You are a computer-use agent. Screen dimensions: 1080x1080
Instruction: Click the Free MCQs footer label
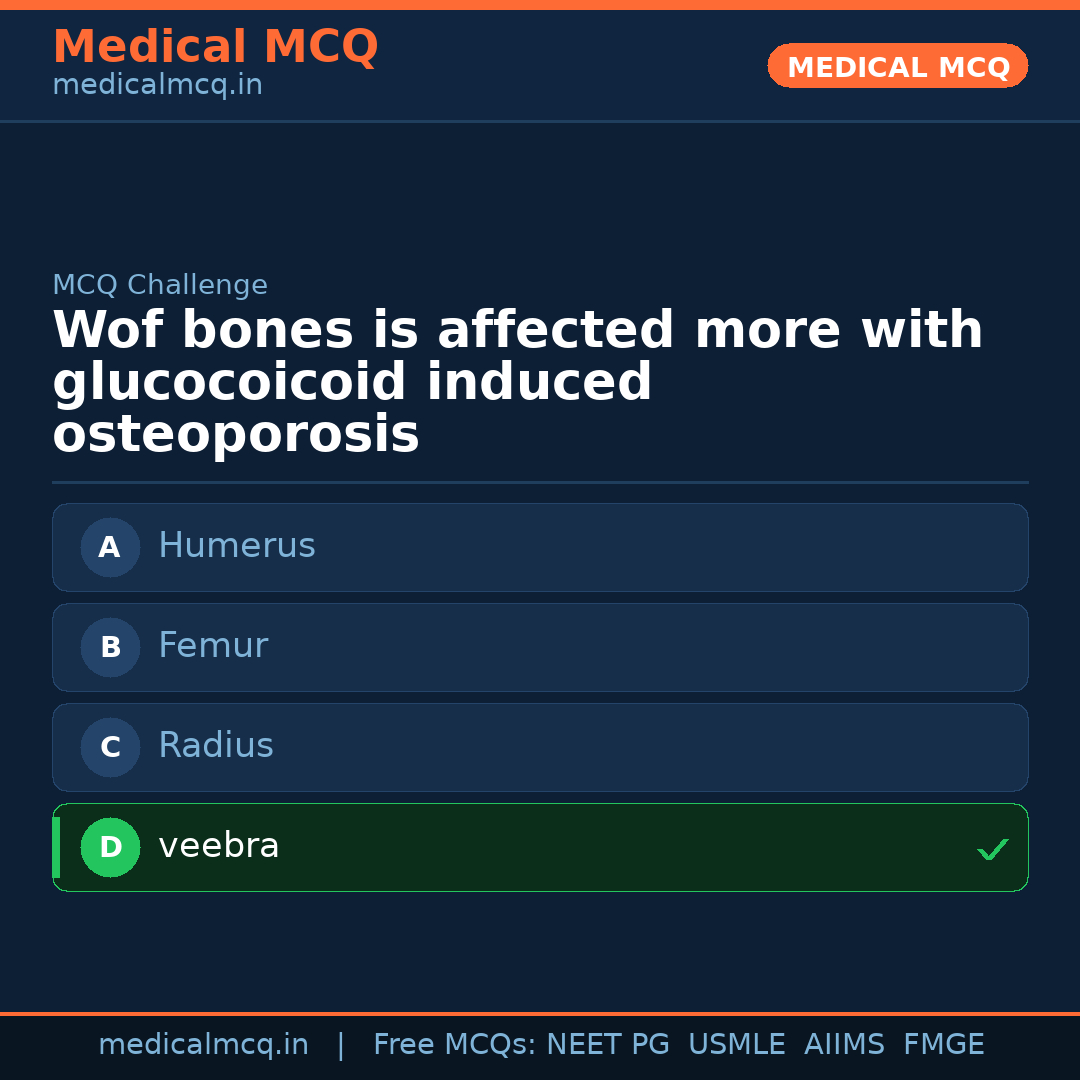pos(454,1045)
